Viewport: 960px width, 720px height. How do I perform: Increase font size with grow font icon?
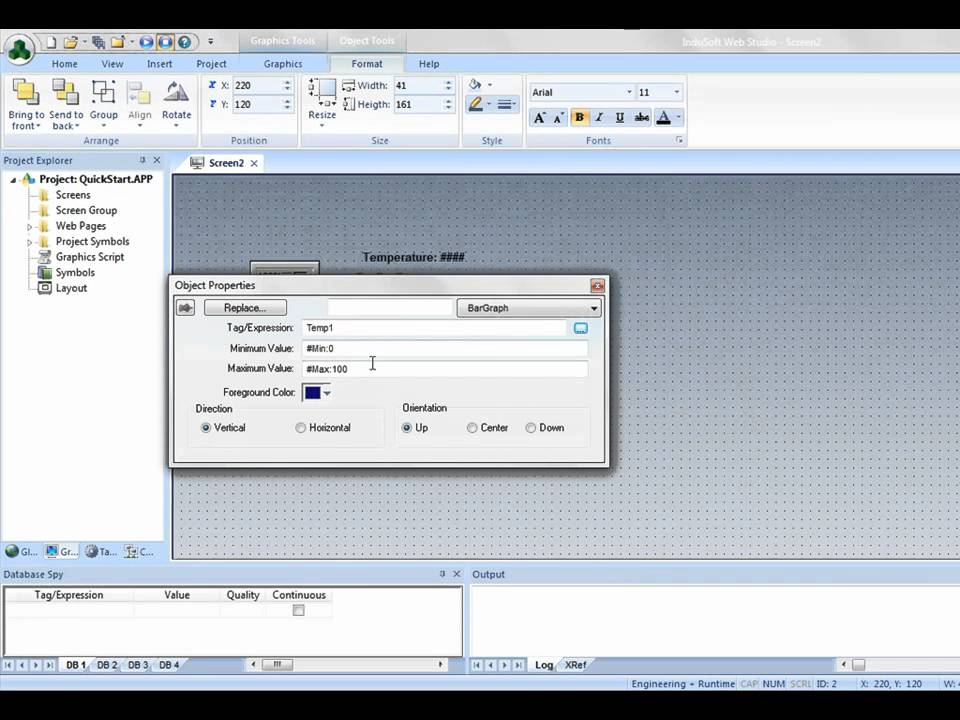[x=539, y=118]
